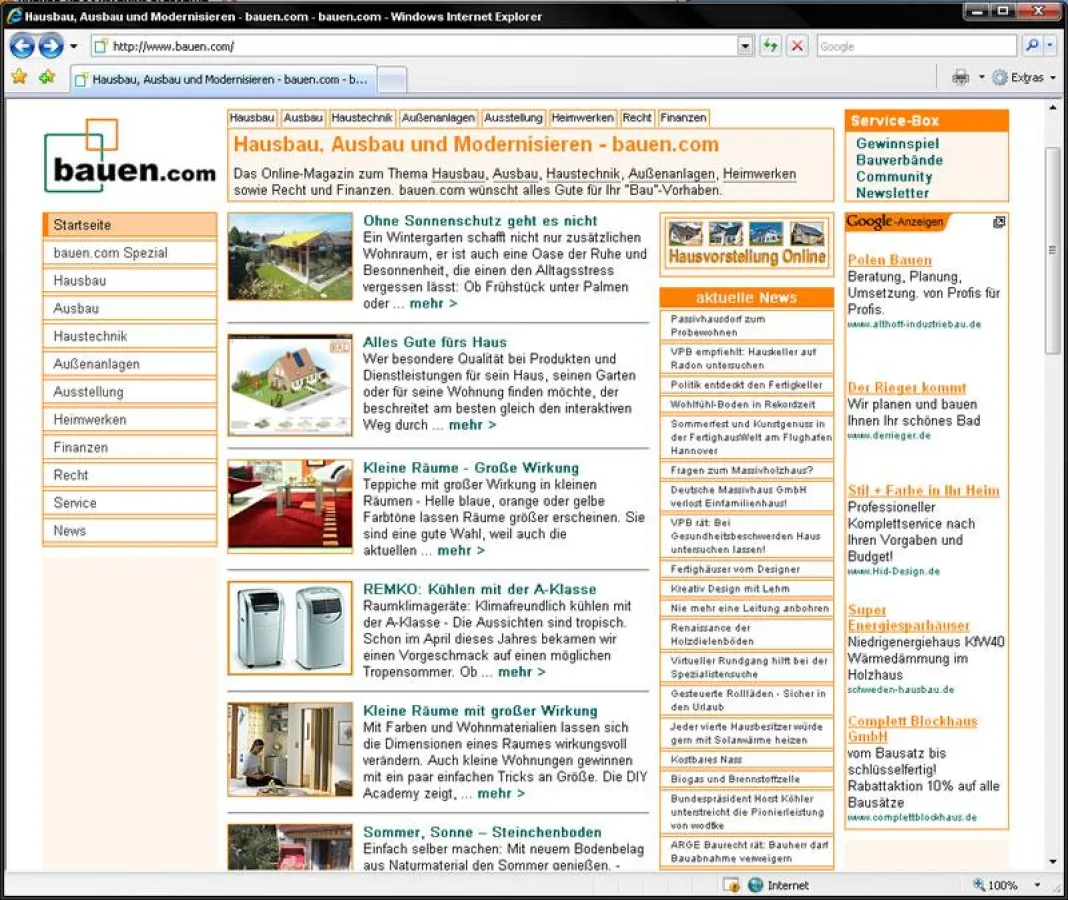Viewport: 1068px width, 900px height.
Task: Open Favorites Center via the star icon
Action: pos(19,77)
